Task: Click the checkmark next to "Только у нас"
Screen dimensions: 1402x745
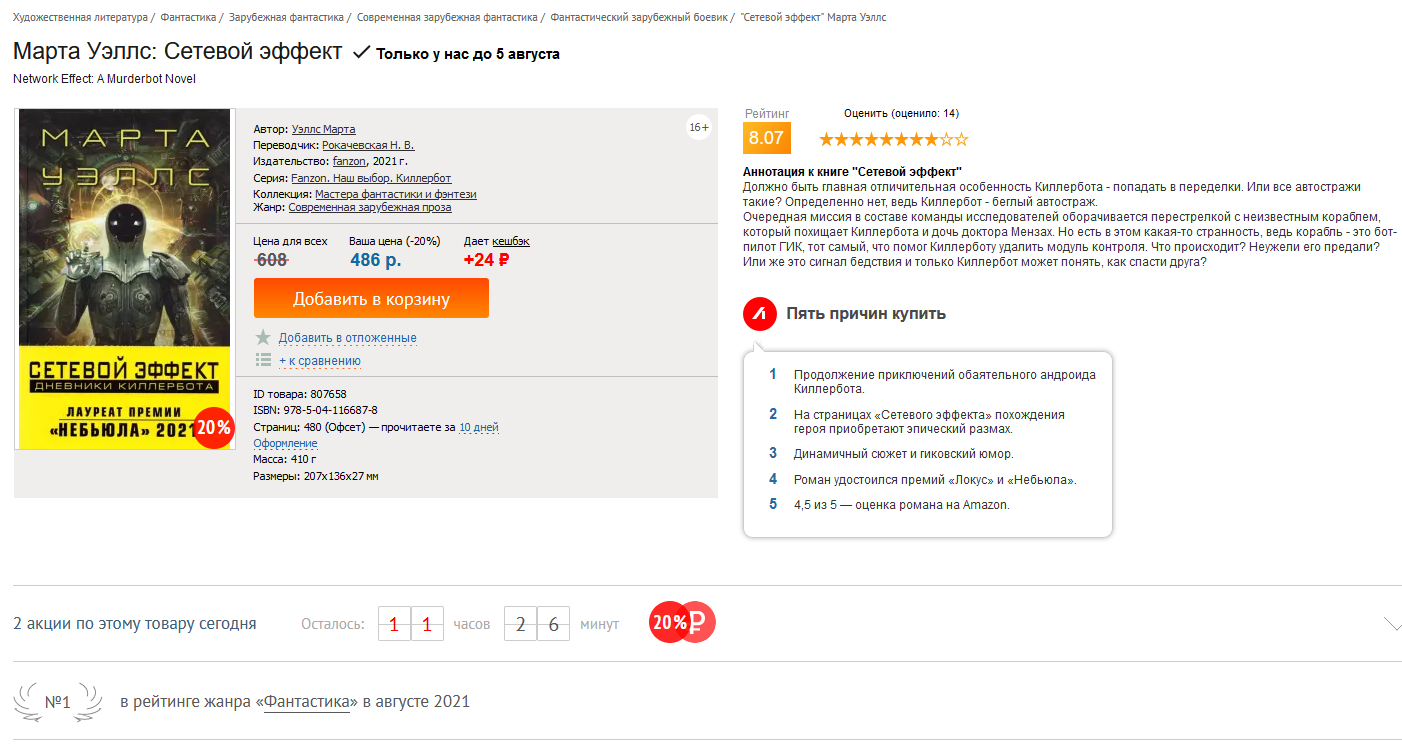Action: point(361,52)
